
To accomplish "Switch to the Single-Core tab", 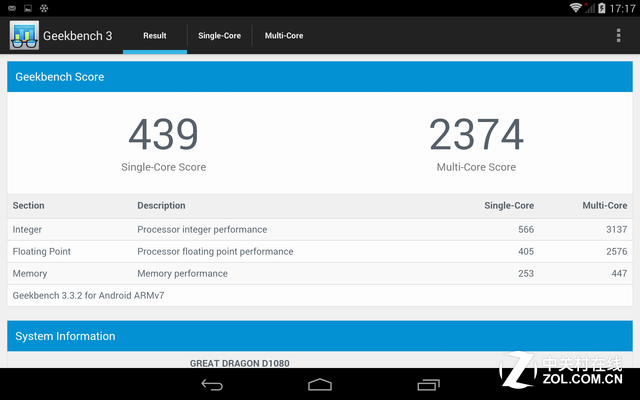I will tap(220, 36).
